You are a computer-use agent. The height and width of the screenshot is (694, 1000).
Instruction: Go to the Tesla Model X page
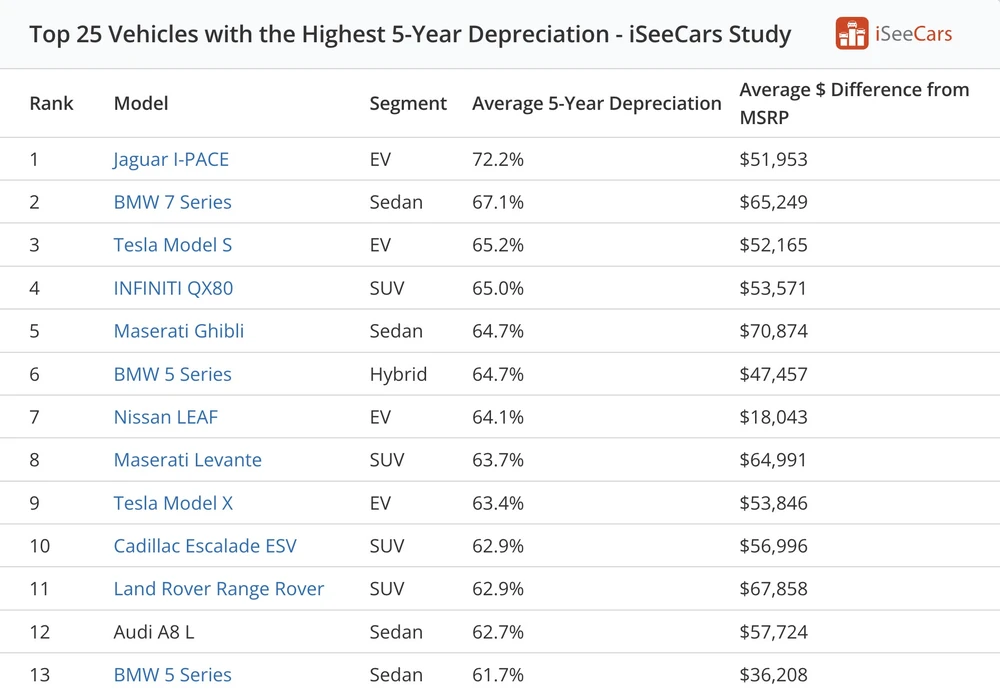tap(173, 503)
